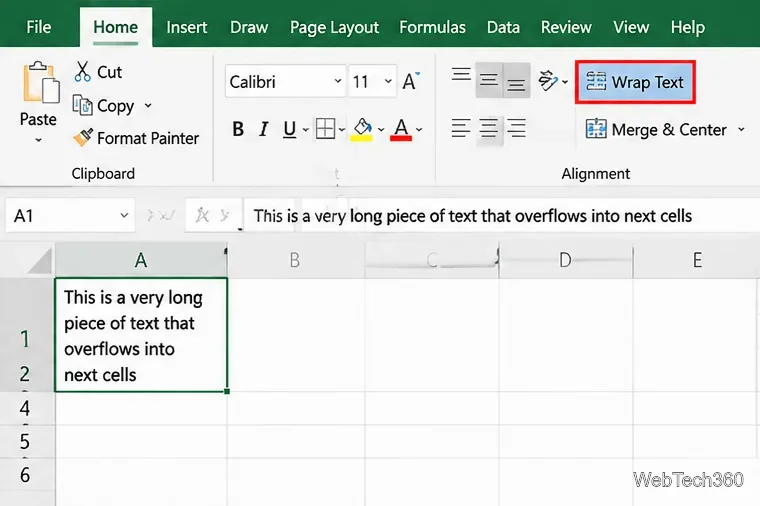Expand orientation dropdown arrow
The width and height of the screenshot is (760, 506).
pyautogui.click(x=565, y=82)
